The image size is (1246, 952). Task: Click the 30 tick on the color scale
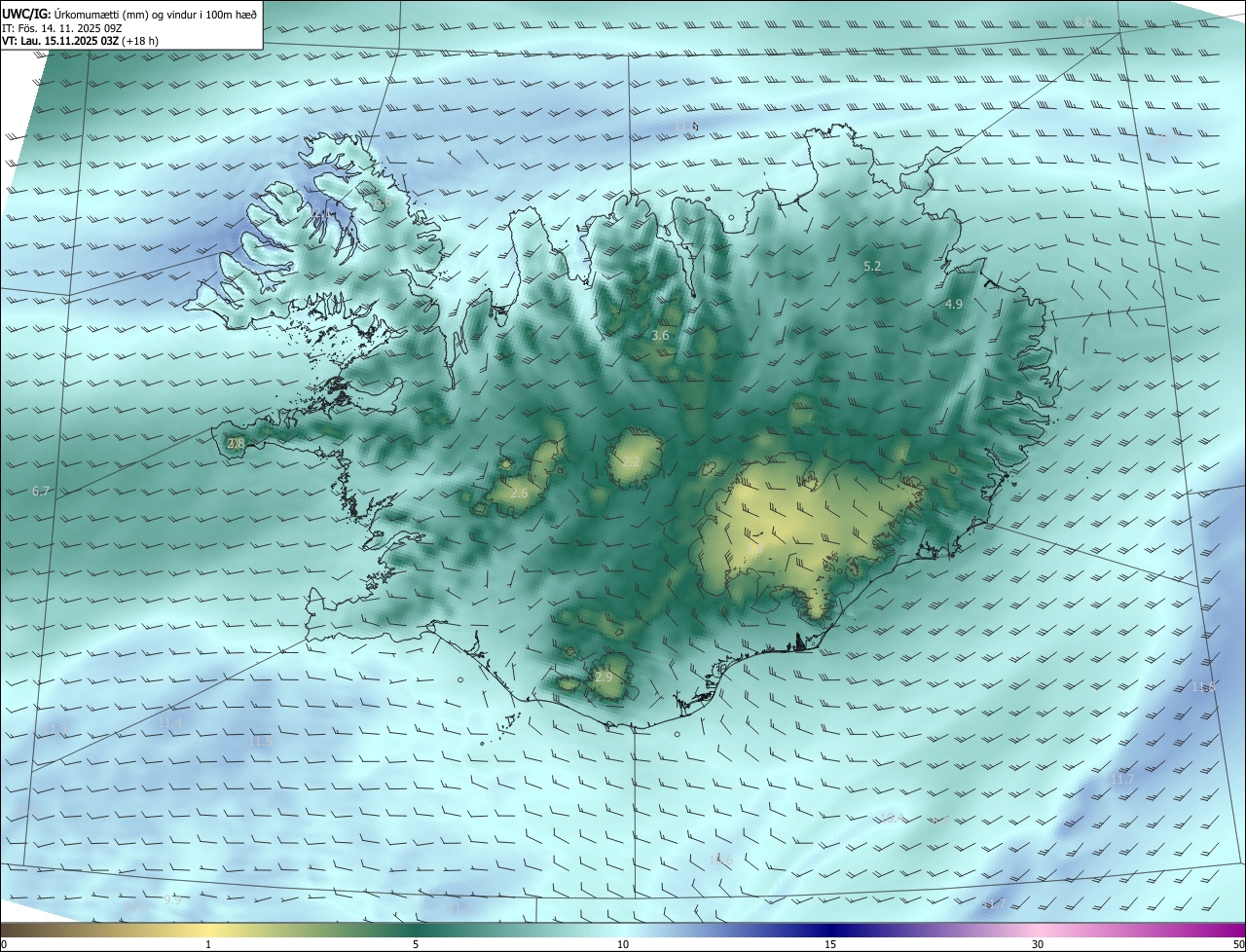[1038, 944]
